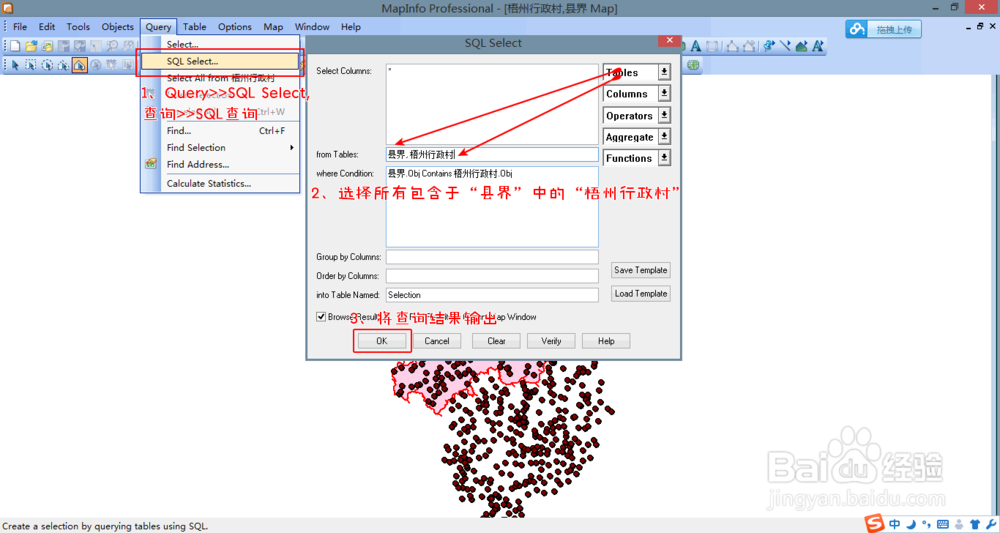This screenshot has height=533, width=1000.
Task: Click the Save Template button
Action: (640, 270)
